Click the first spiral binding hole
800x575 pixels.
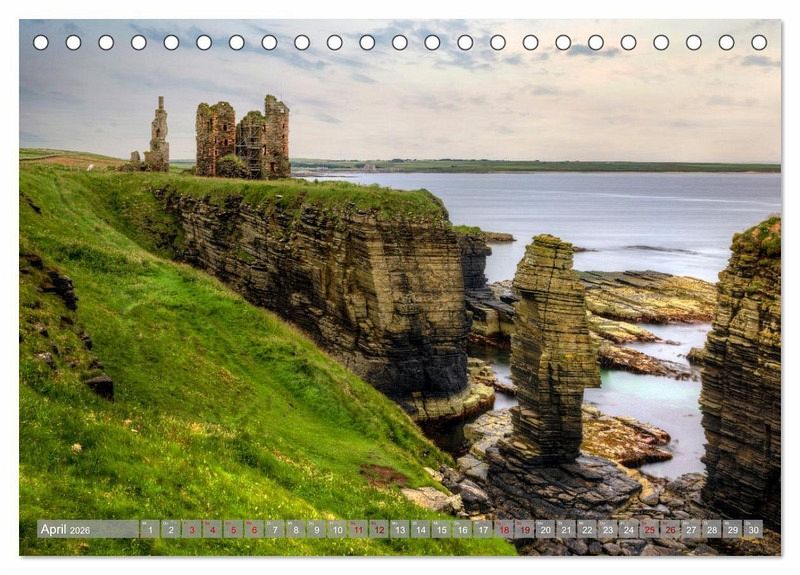tap(40, 42)
